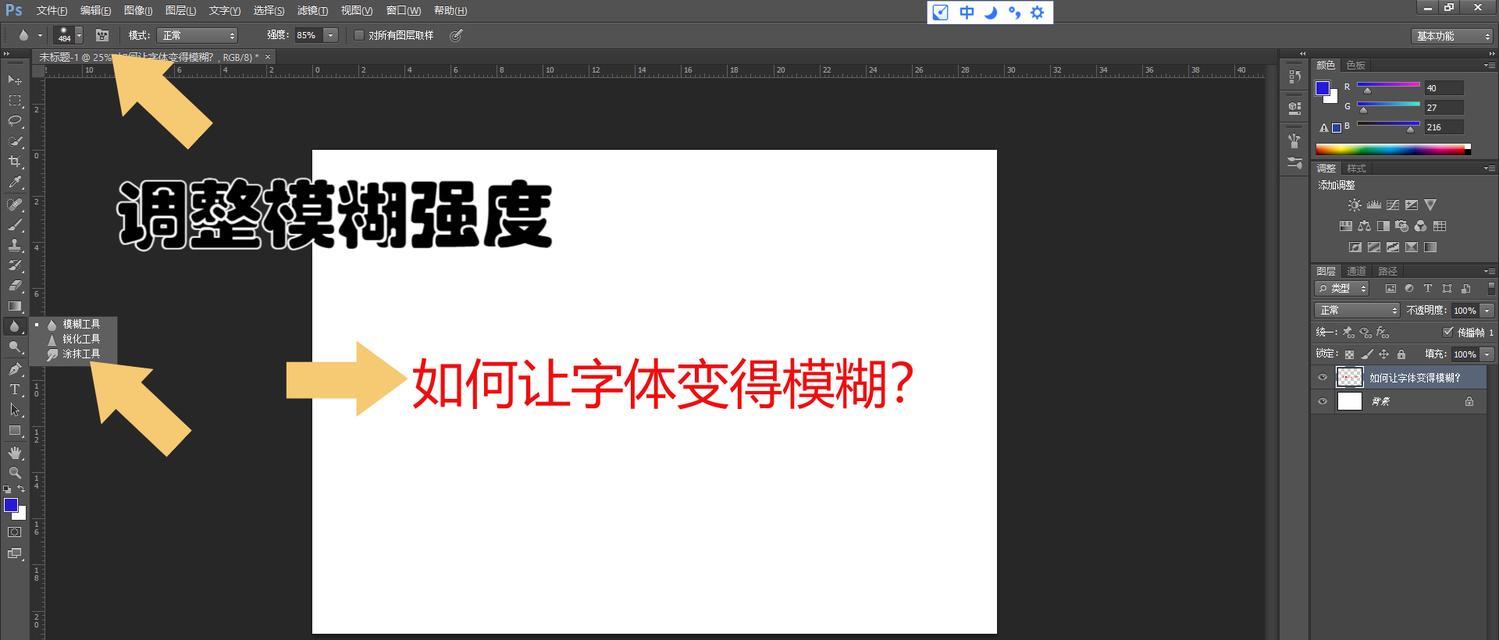Open the 文件(F) menu
1499x640 pixels.
pos(52,10)
